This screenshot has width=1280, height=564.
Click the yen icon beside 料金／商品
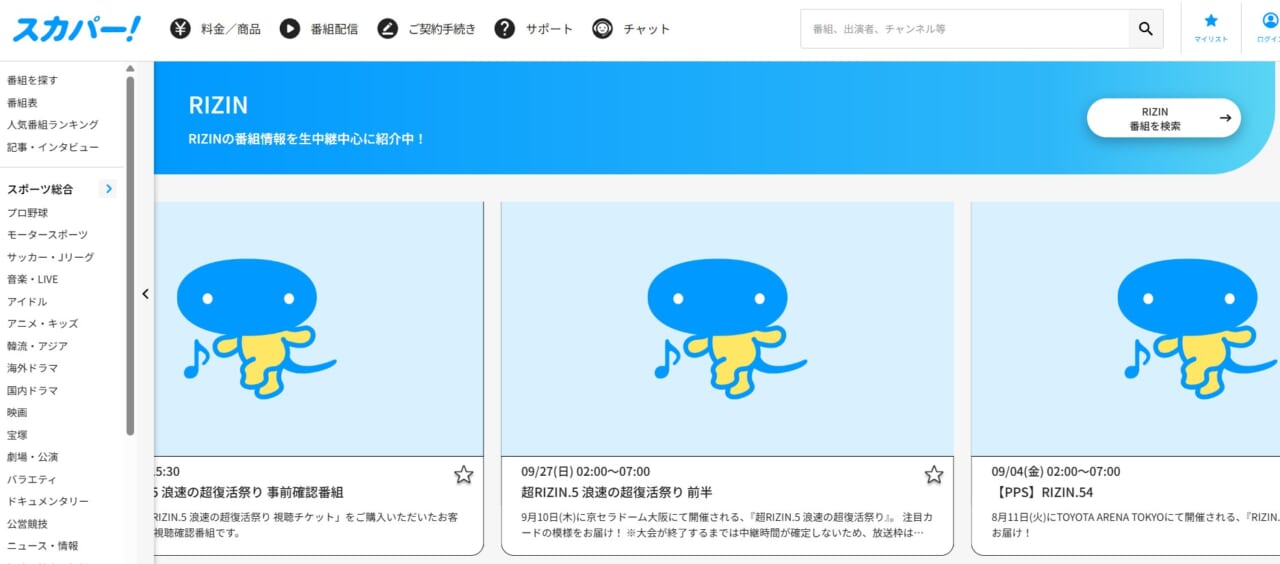(180, 29)
